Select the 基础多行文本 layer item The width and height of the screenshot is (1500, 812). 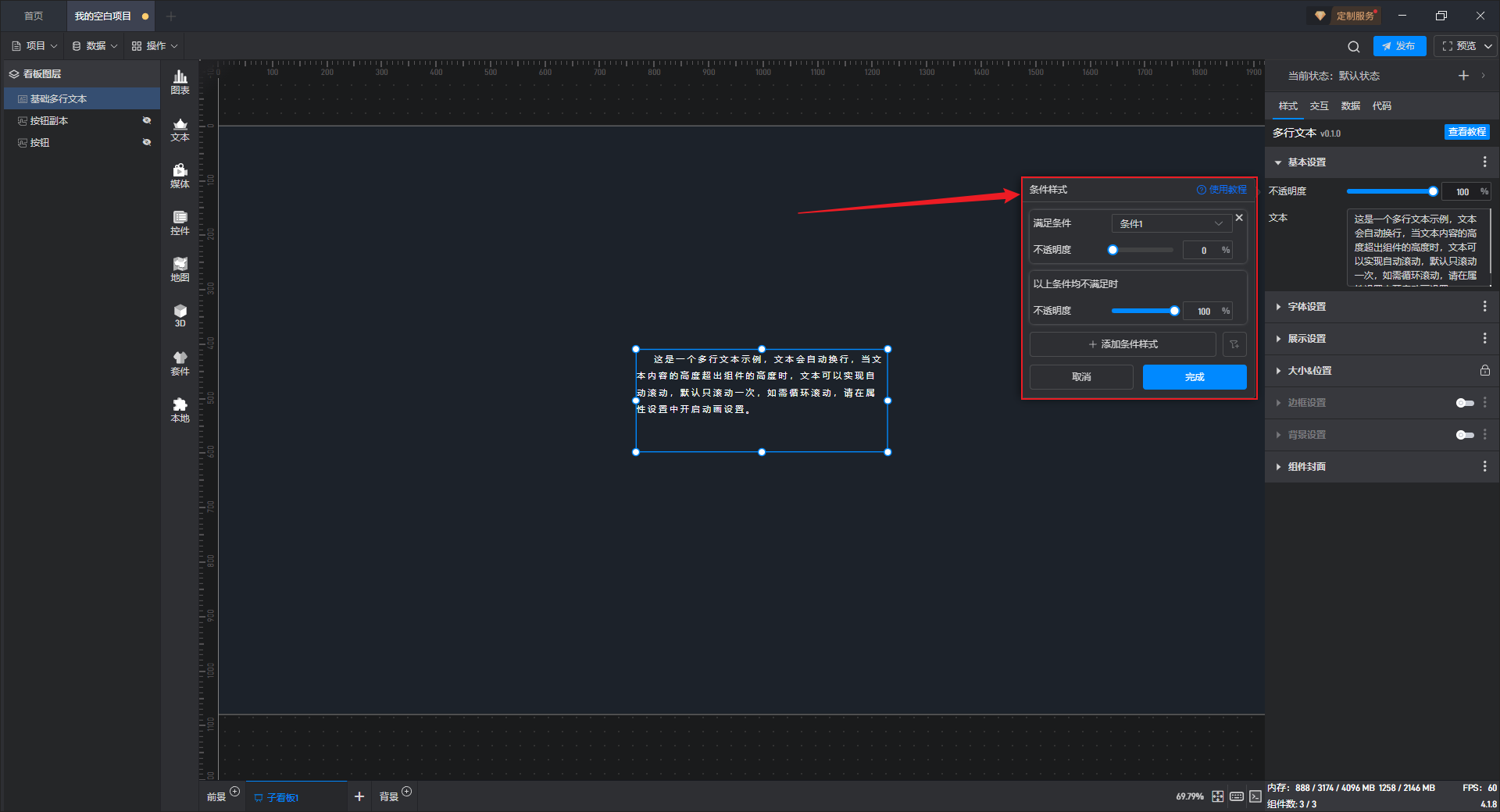click(59, 99)
